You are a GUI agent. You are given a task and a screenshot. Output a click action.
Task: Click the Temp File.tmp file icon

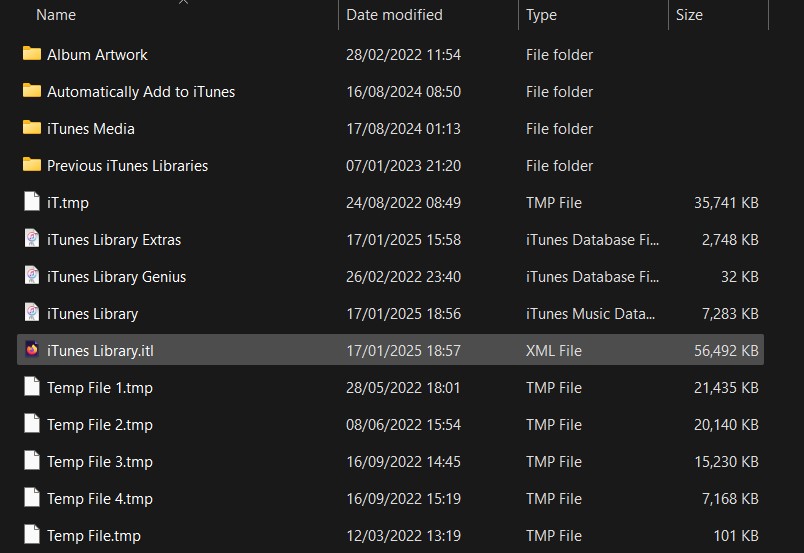(32, 535)
